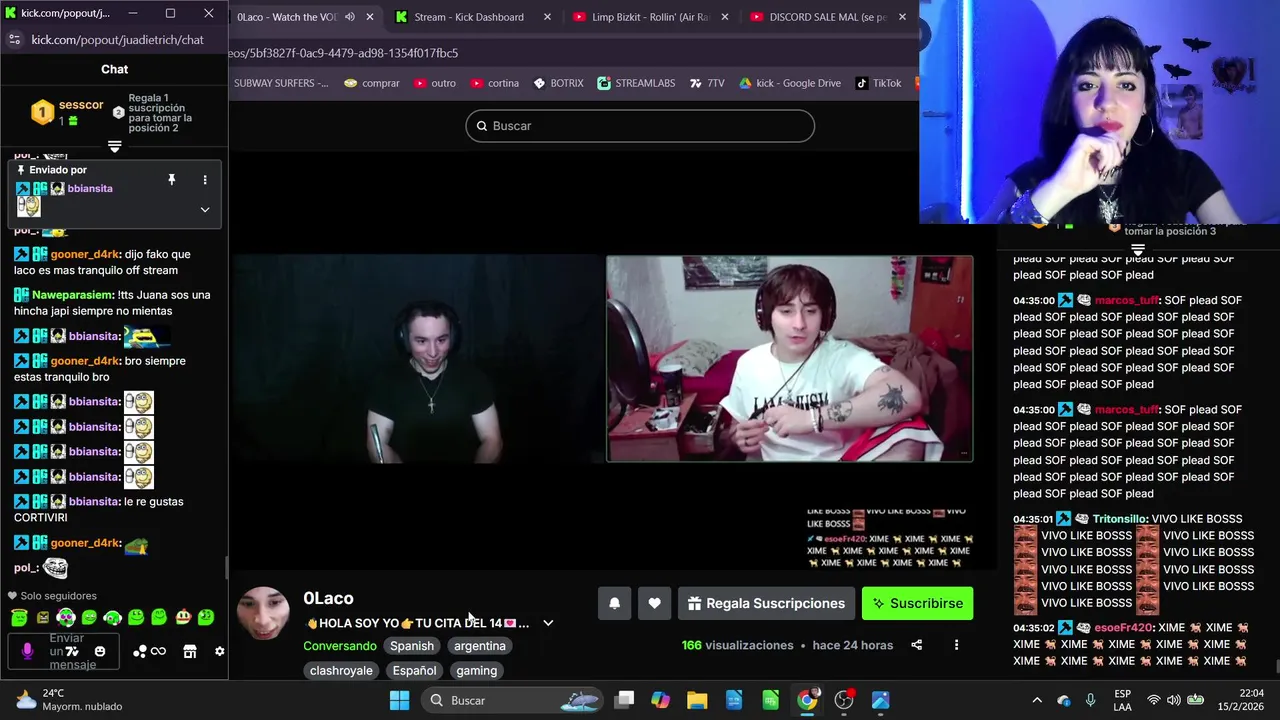Toggle notification bell for 0Laco
Image resolution: width=1280 pixels, height=720 pixels.
tap(614, 603)
